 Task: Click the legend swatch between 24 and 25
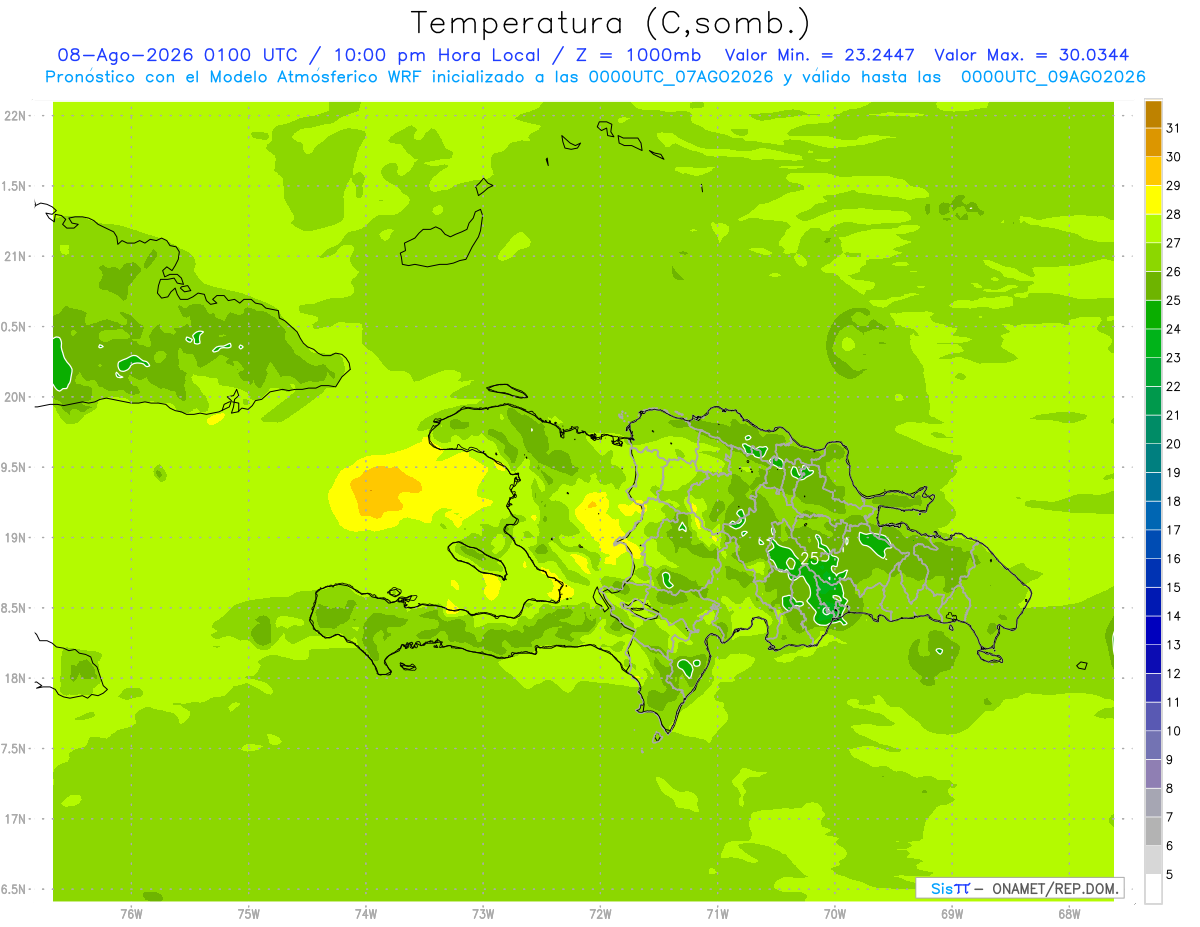tap(1153, 315)
